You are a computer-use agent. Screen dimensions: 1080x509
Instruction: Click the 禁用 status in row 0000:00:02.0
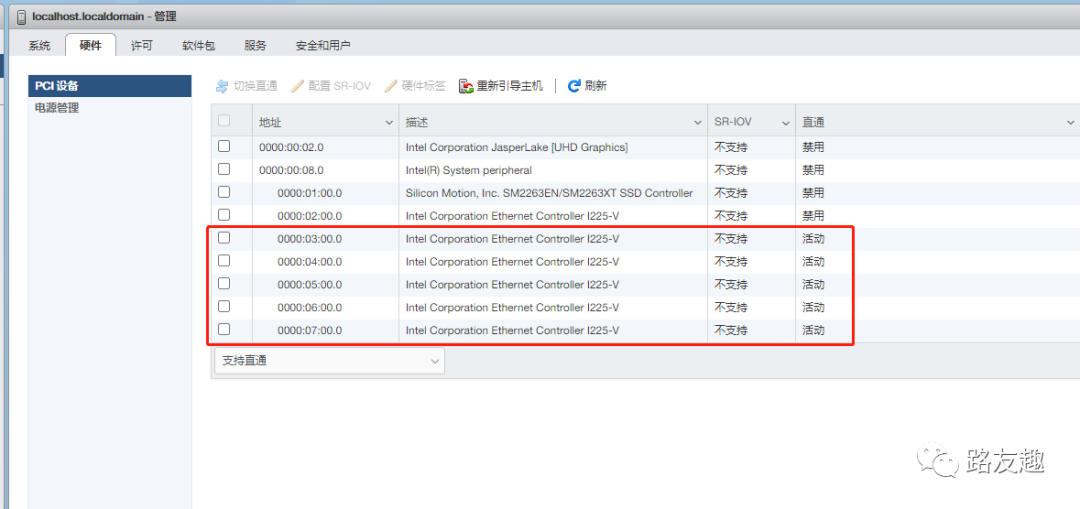tap(813, 147)
